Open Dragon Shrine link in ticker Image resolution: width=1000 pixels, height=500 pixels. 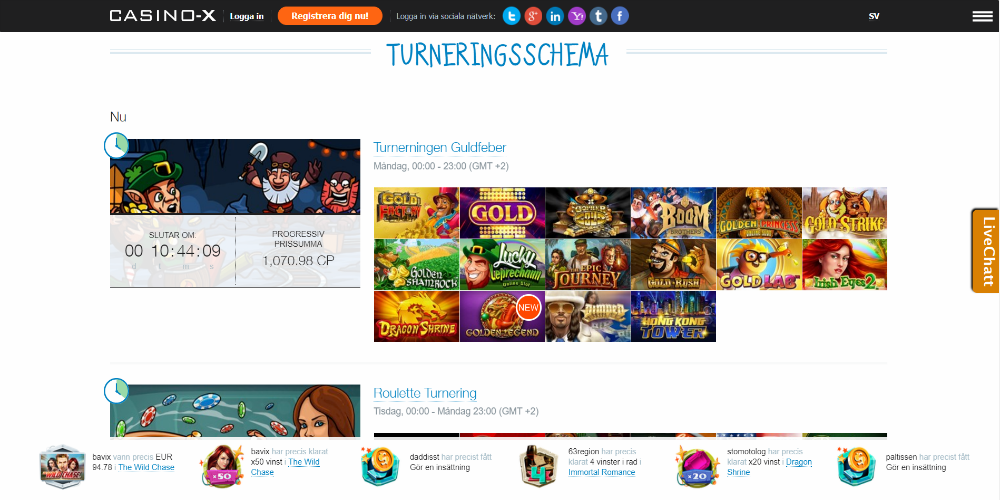(x=770, y=467)
